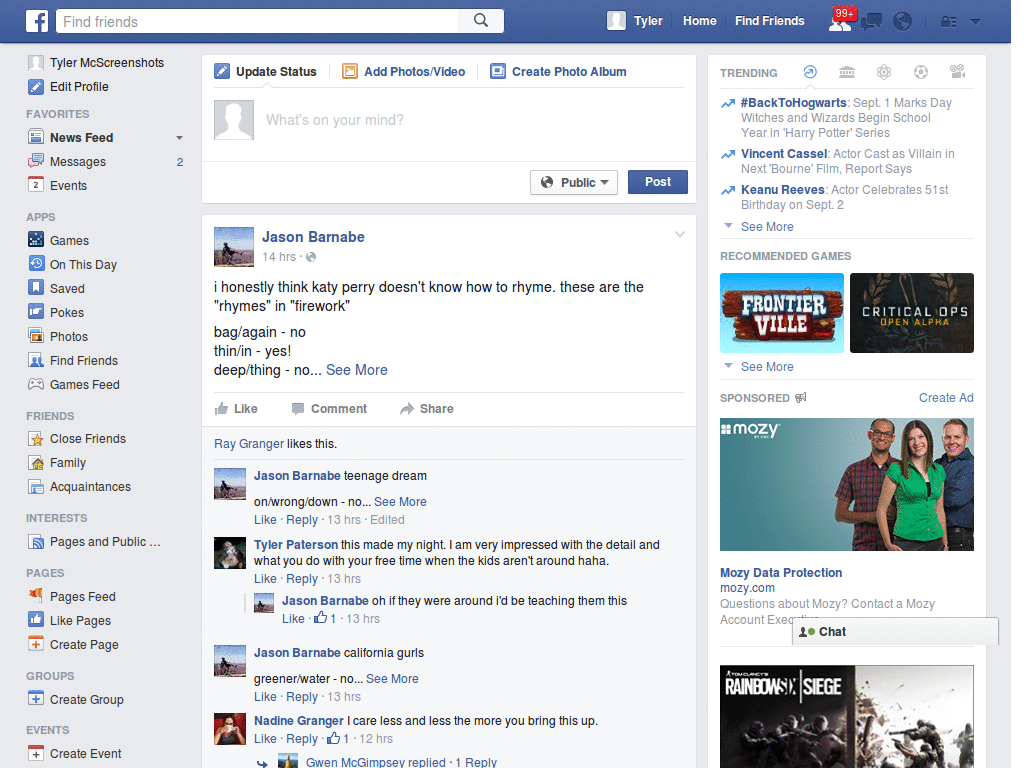
Task: Select Add Photos/Video tab
Action: pos(404,71)
